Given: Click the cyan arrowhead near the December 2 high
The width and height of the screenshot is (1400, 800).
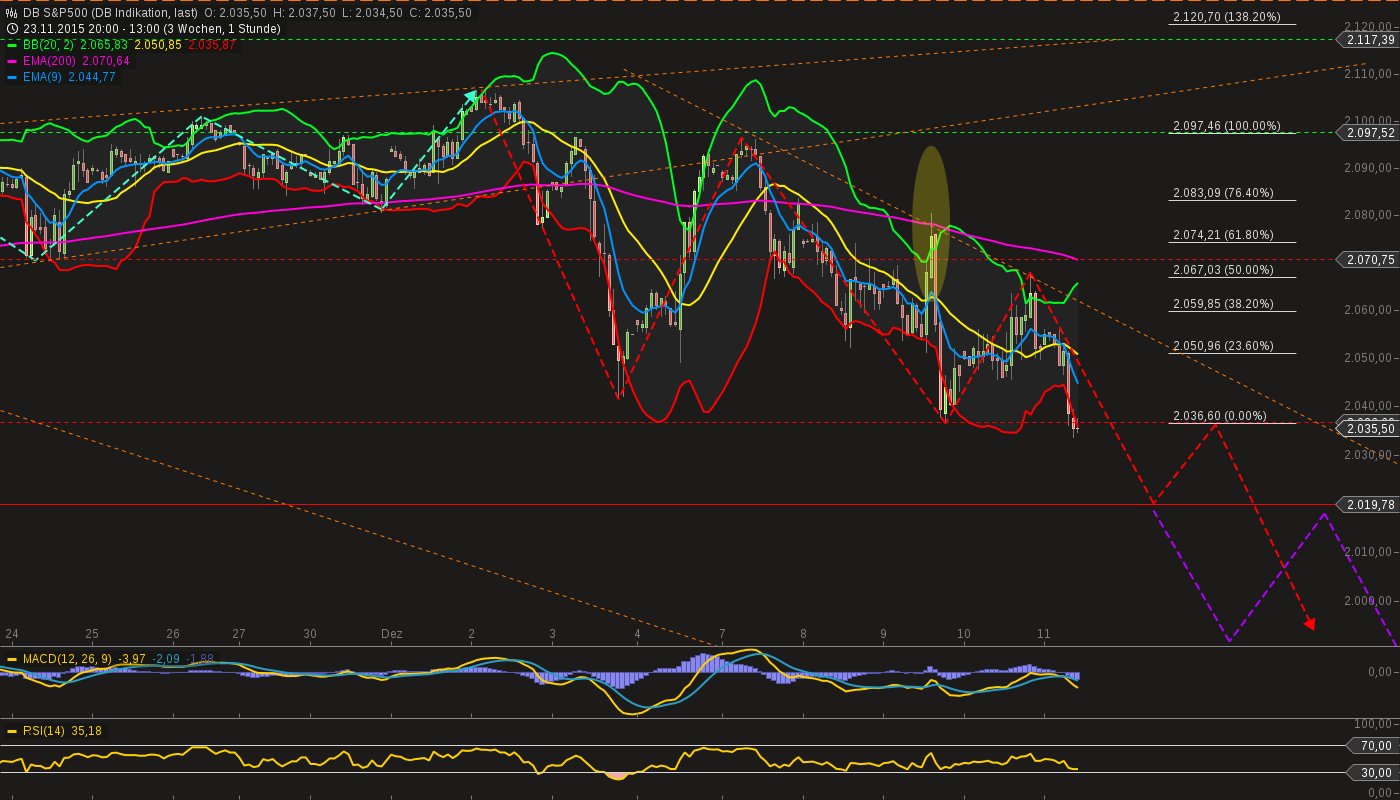Looking at the screenshot, I should point(471,97).
